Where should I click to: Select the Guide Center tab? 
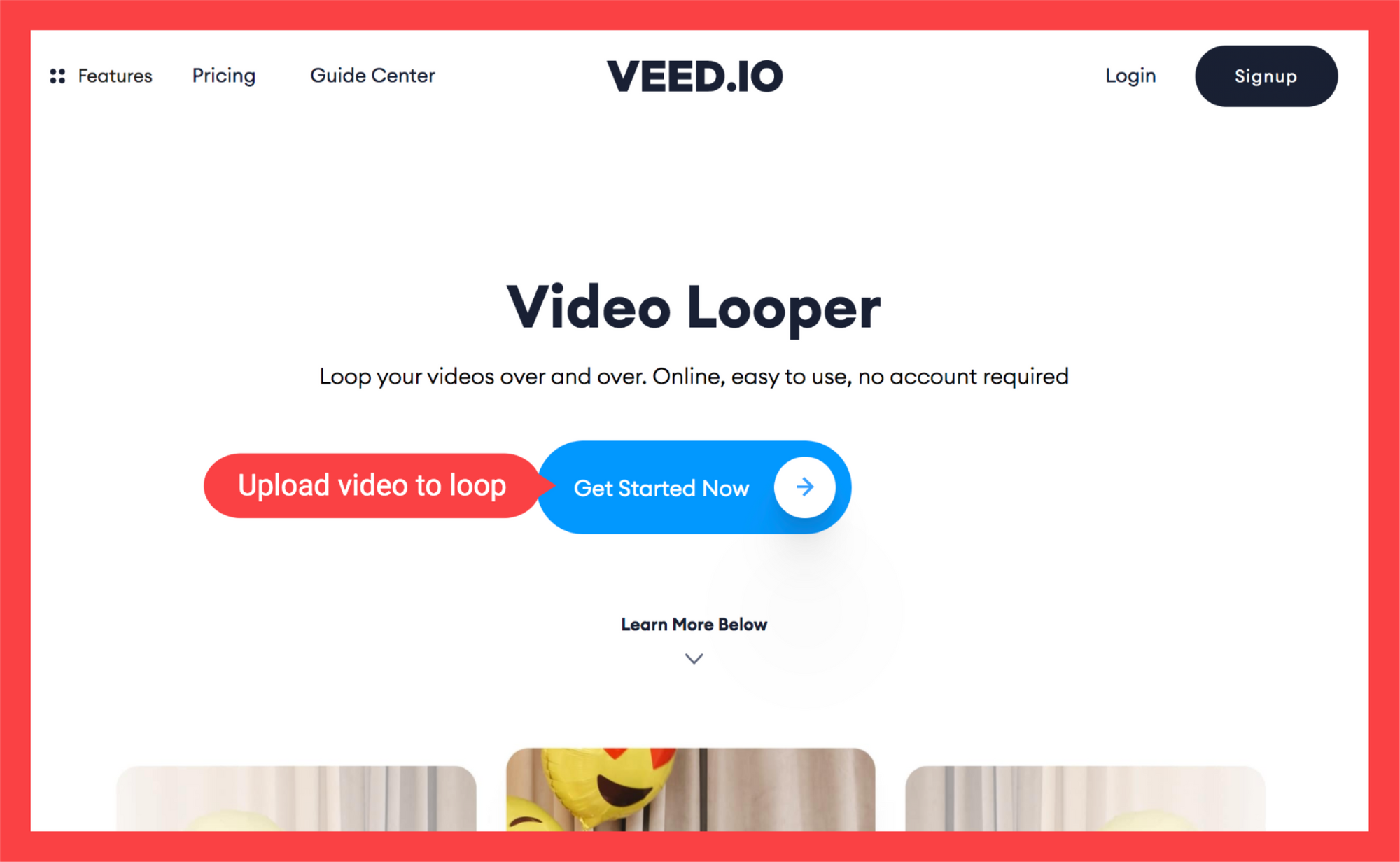pos(370,75)
